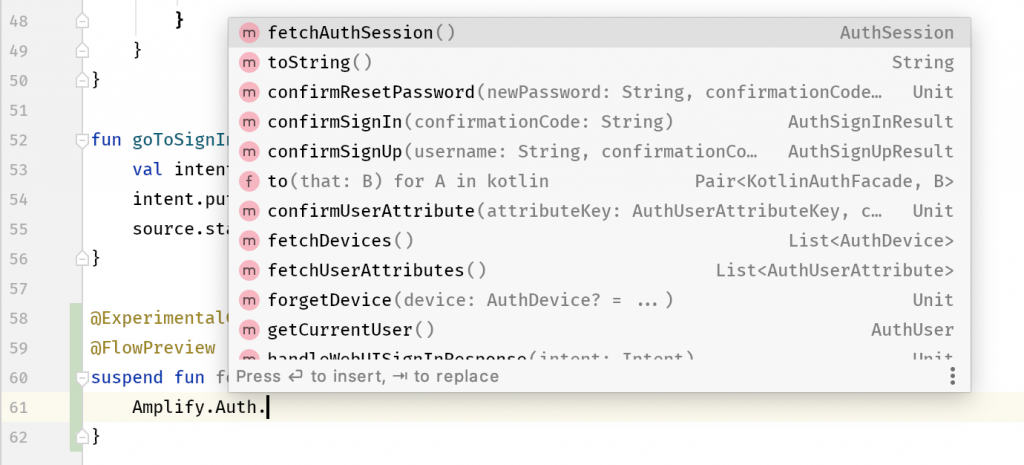This screenshot has height=465, width=1024.
Task: Place the cursor after Amplify.Auth. on line 61
Action: click(x=269, y=408)
